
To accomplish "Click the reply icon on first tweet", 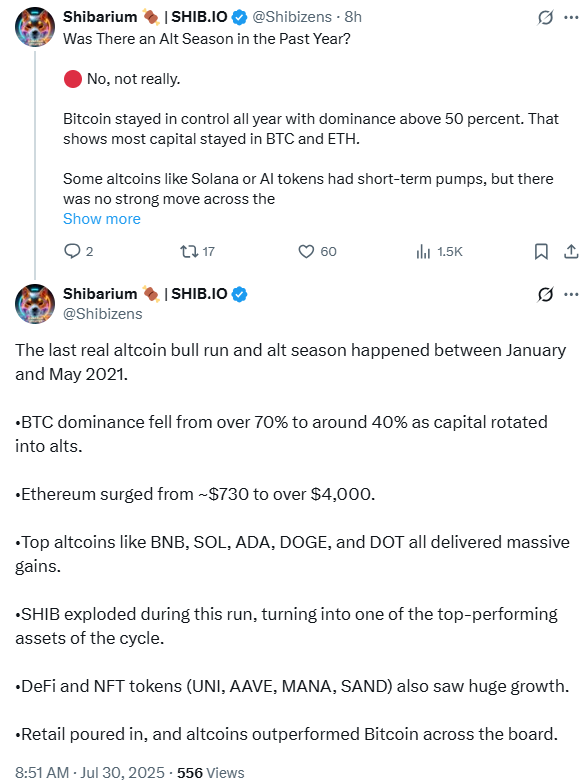I will click(x=72, y=251).
